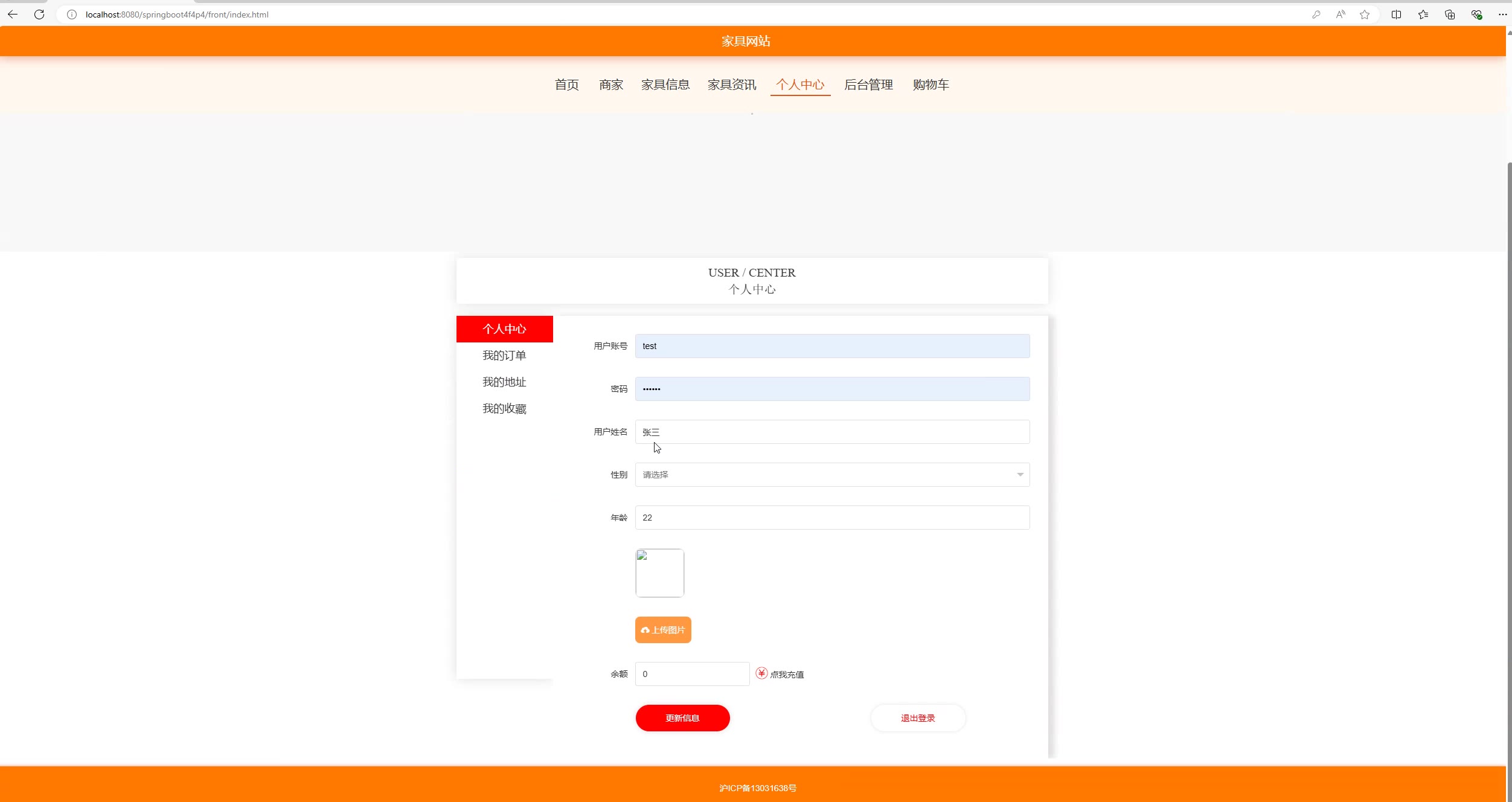1512x802 pixels.
Task: Go to 购物车 shopping cart tab
Action: click(931, 85)
